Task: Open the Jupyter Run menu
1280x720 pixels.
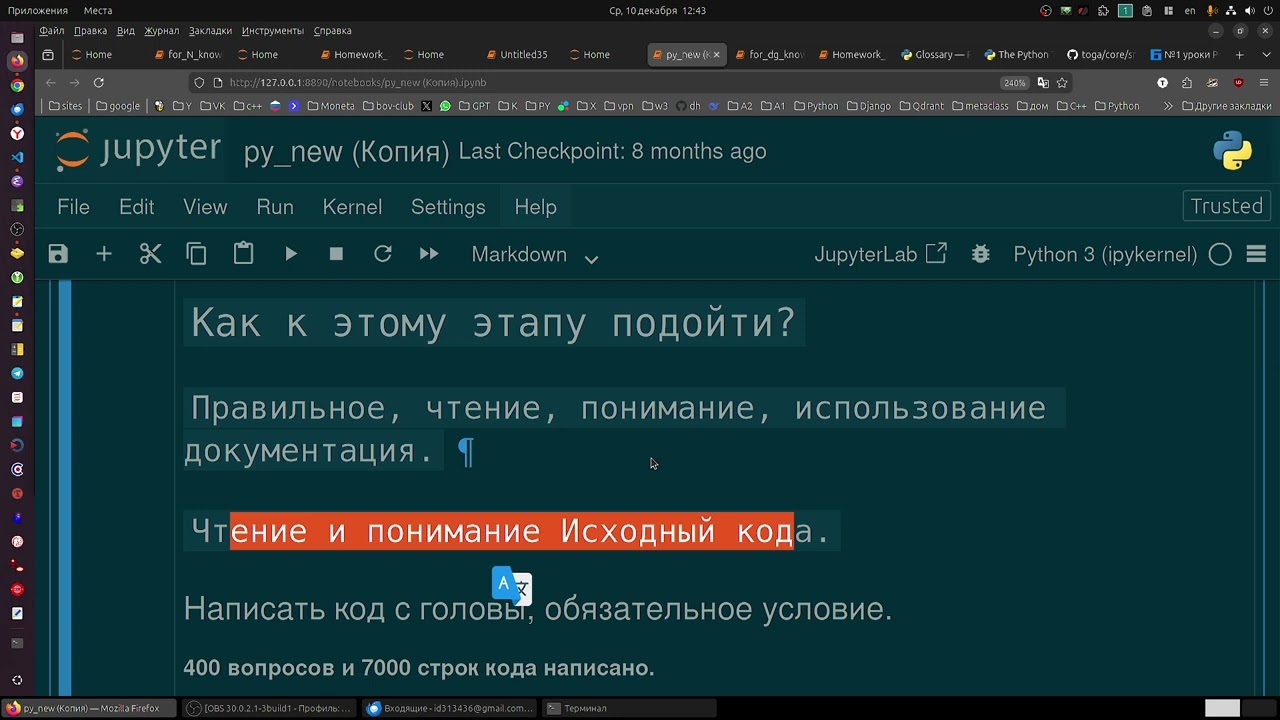Action: (x=275, y=206)
